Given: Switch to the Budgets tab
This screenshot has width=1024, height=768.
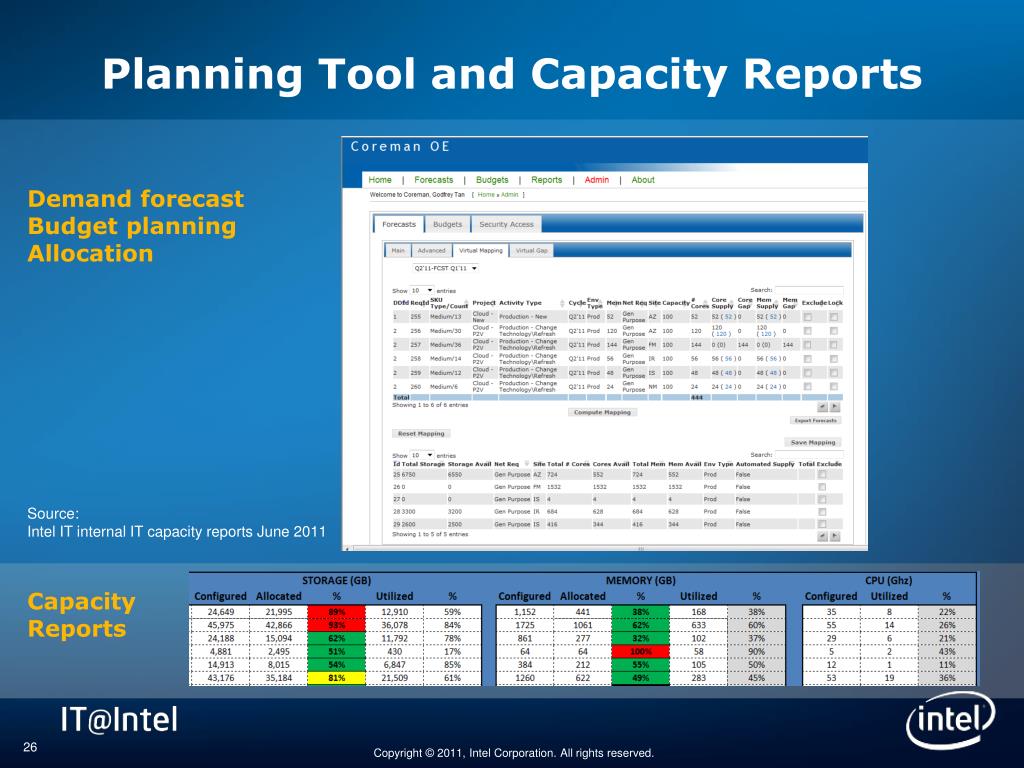Looking at the screenshot, I should click(448, 224).
